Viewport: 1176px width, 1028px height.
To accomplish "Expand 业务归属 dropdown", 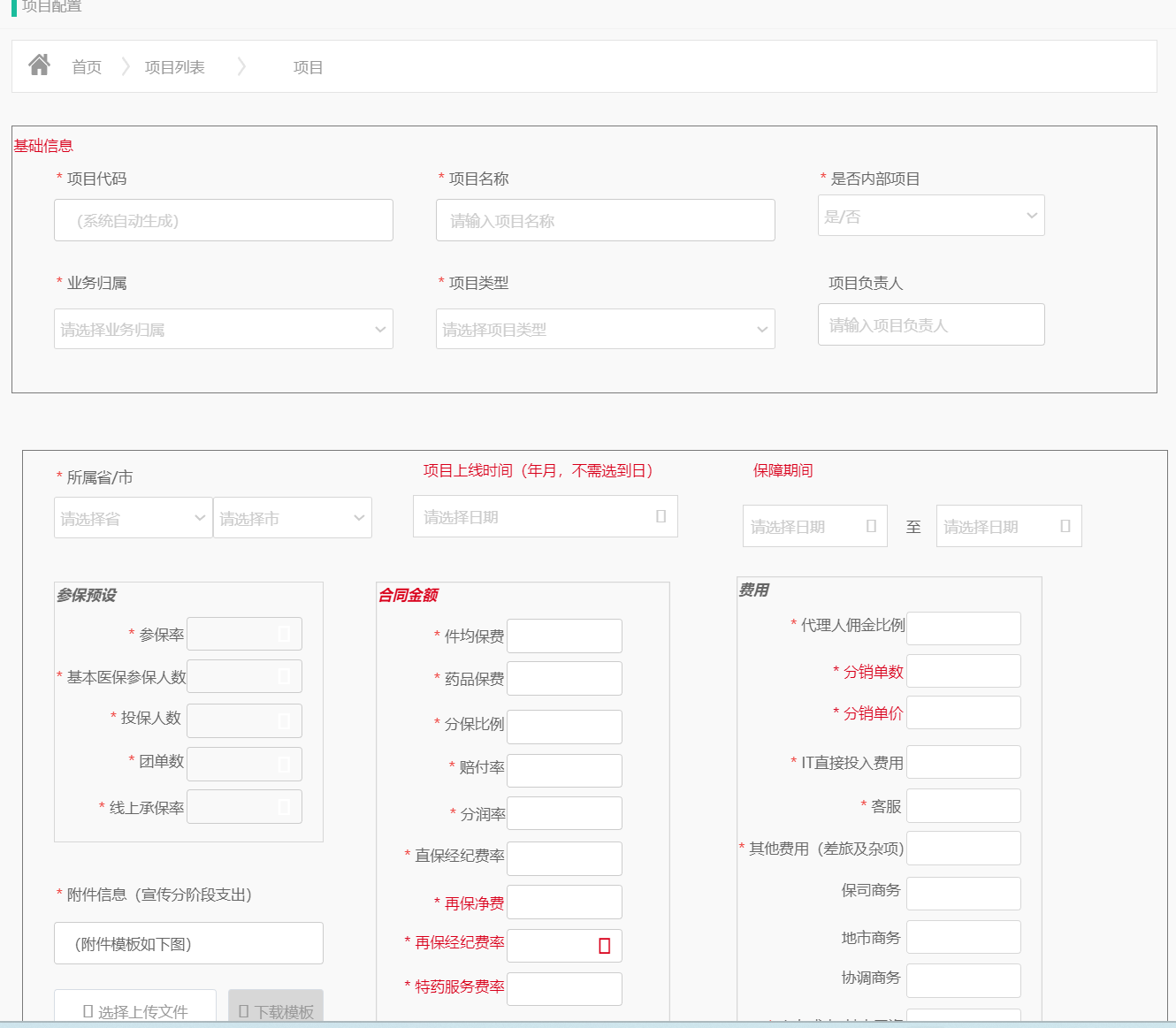I will click(x=224, y=329).
